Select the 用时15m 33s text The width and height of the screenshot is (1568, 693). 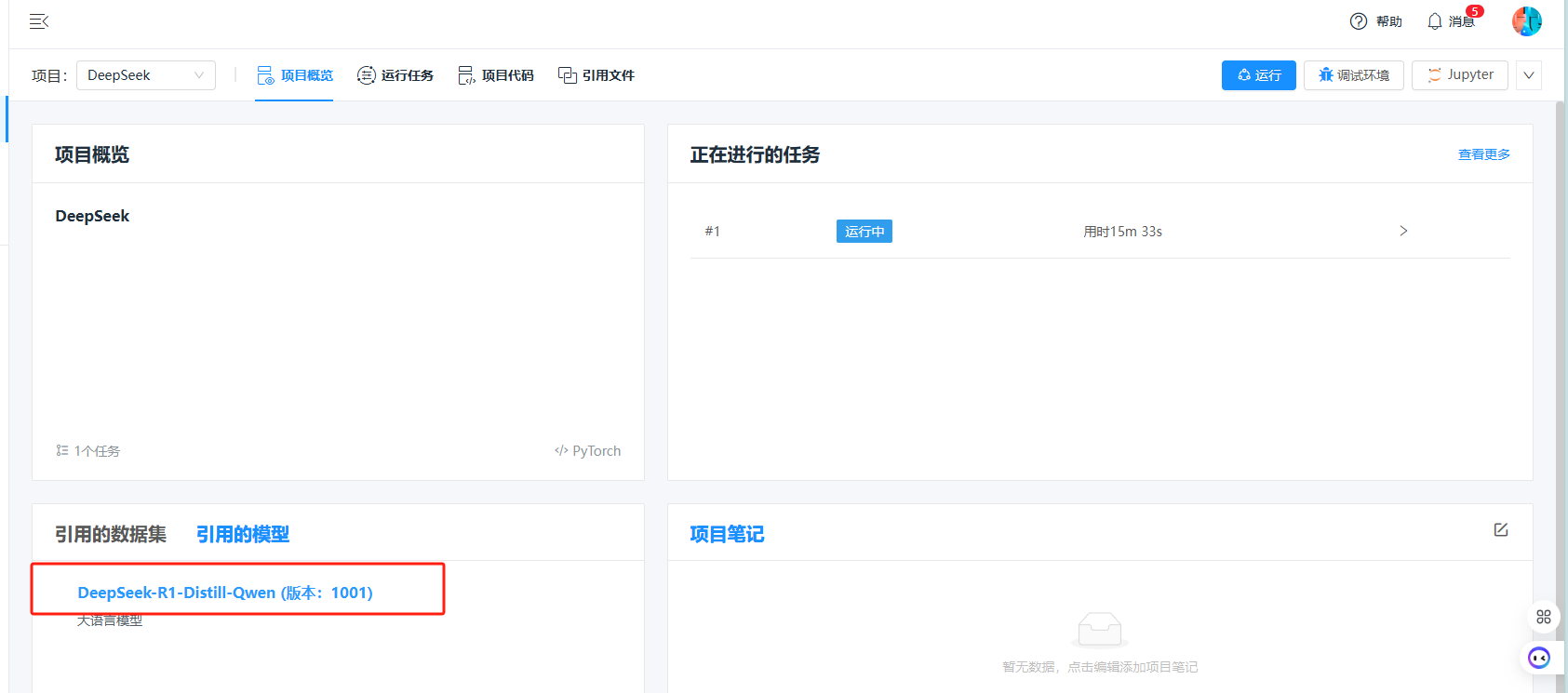(x=1122, y=232)
